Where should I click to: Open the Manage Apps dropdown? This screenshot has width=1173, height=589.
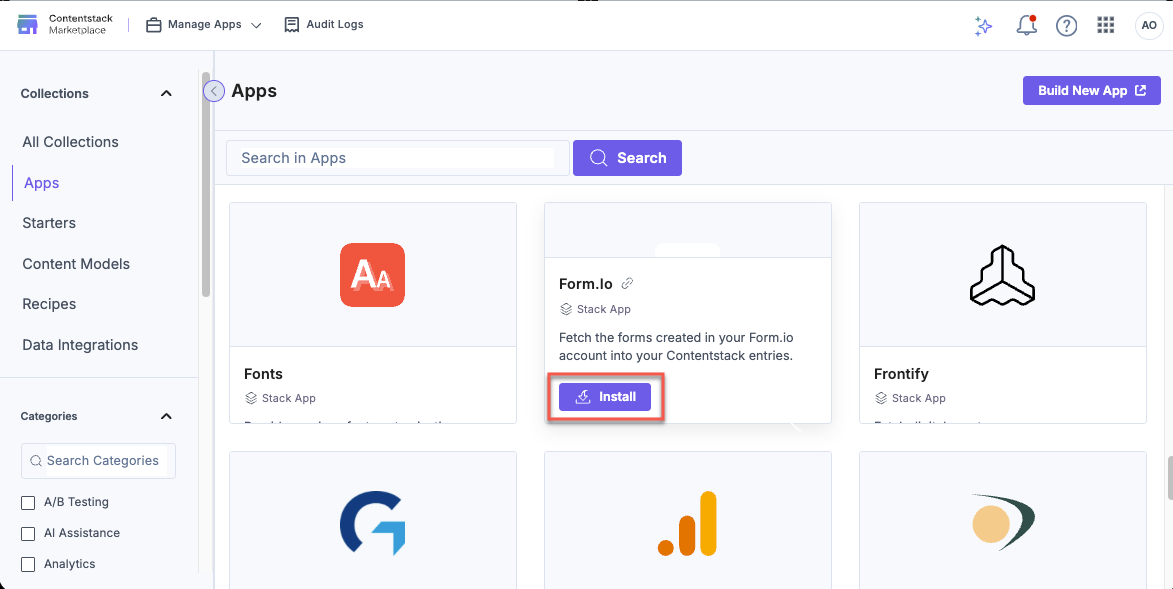[x=203, y=25]
